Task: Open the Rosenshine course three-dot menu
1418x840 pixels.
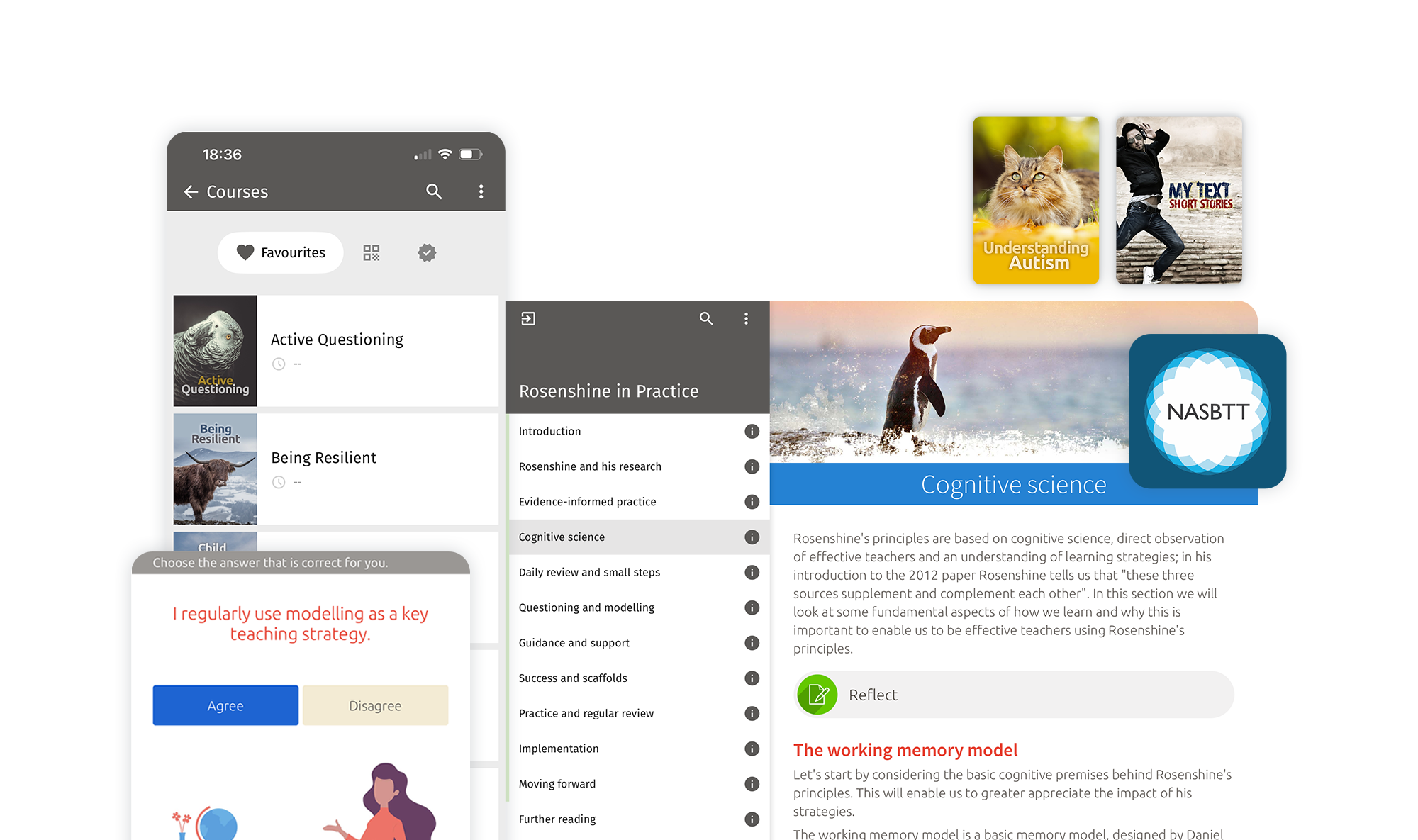Action: click(746, 318)
